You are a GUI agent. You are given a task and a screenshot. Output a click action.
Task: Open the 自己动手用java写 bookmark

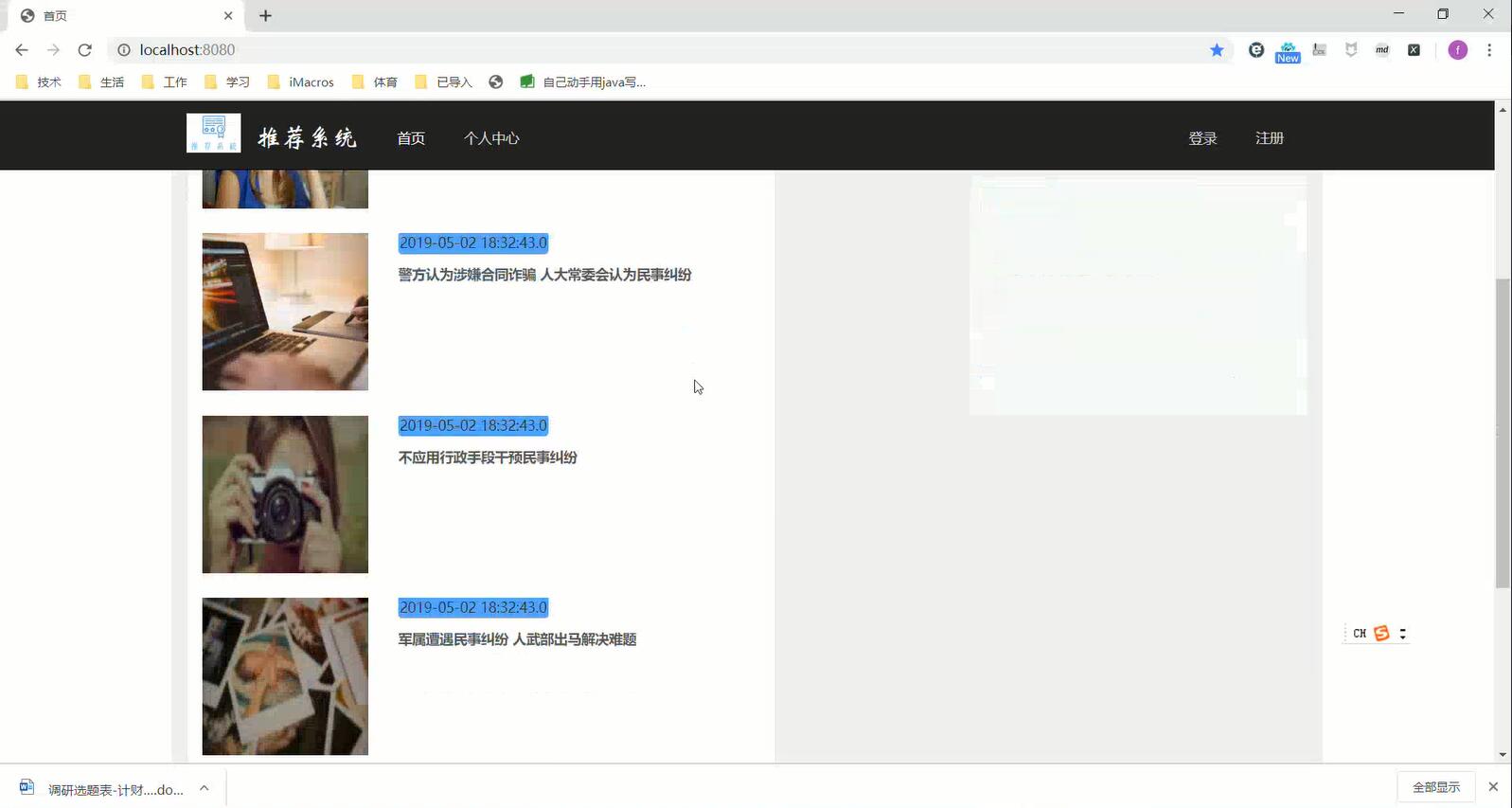583,82
